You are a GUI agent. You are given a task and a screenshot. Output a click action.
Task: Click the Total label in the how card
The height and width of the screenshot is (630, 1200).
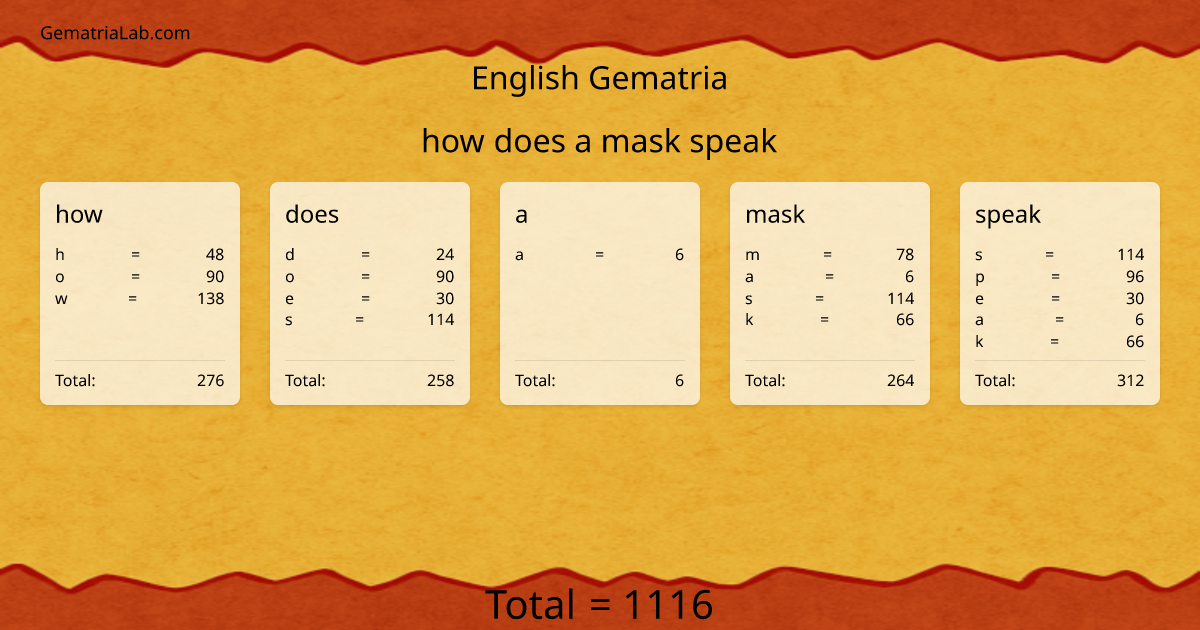click(75, 380)
